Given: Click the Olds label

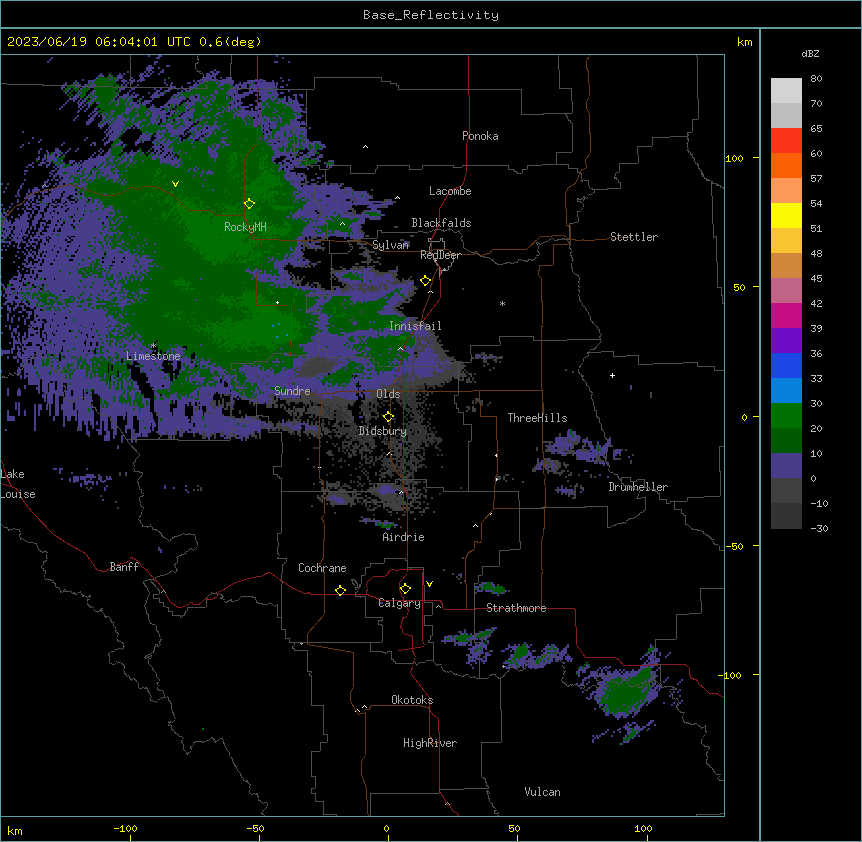Looking at the screenshot, I should point(388,394).
